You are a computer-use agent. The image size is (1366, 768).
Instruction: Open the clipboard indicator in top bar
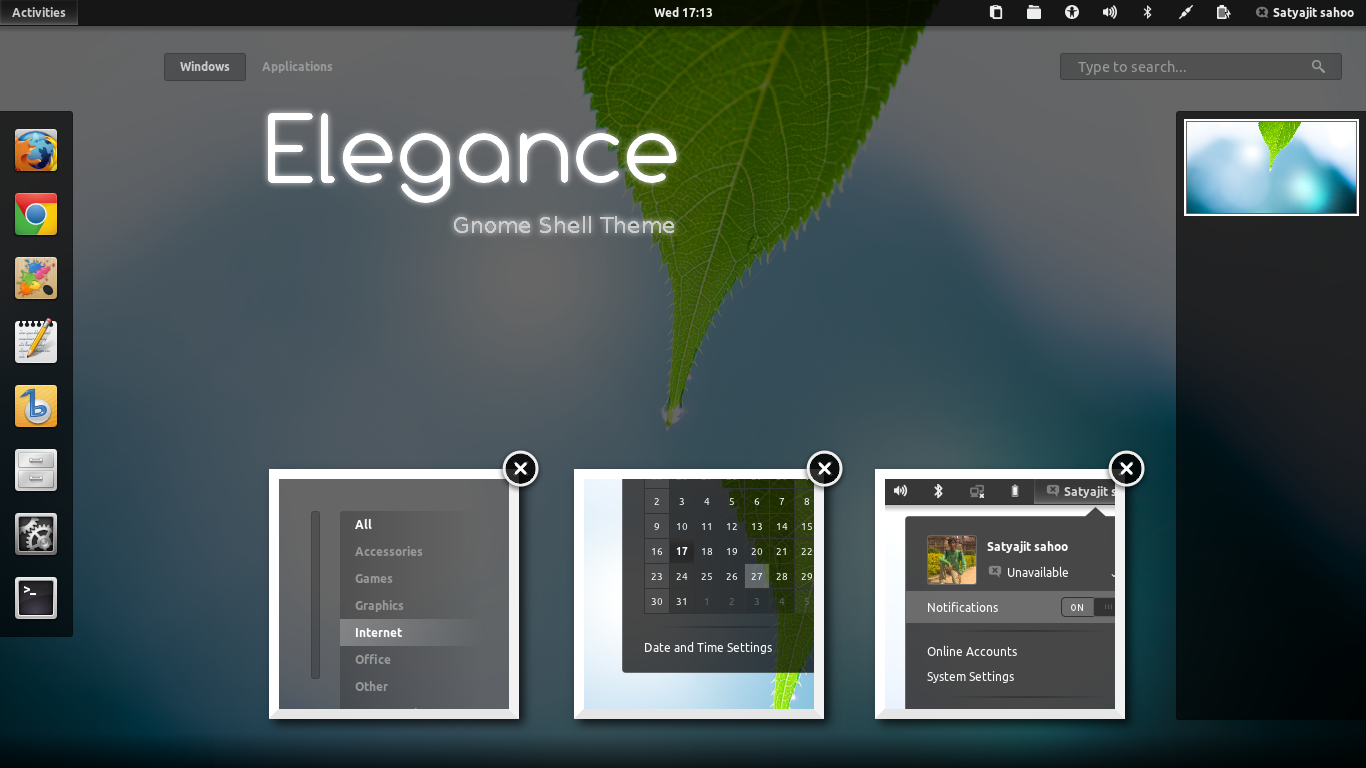996,13
